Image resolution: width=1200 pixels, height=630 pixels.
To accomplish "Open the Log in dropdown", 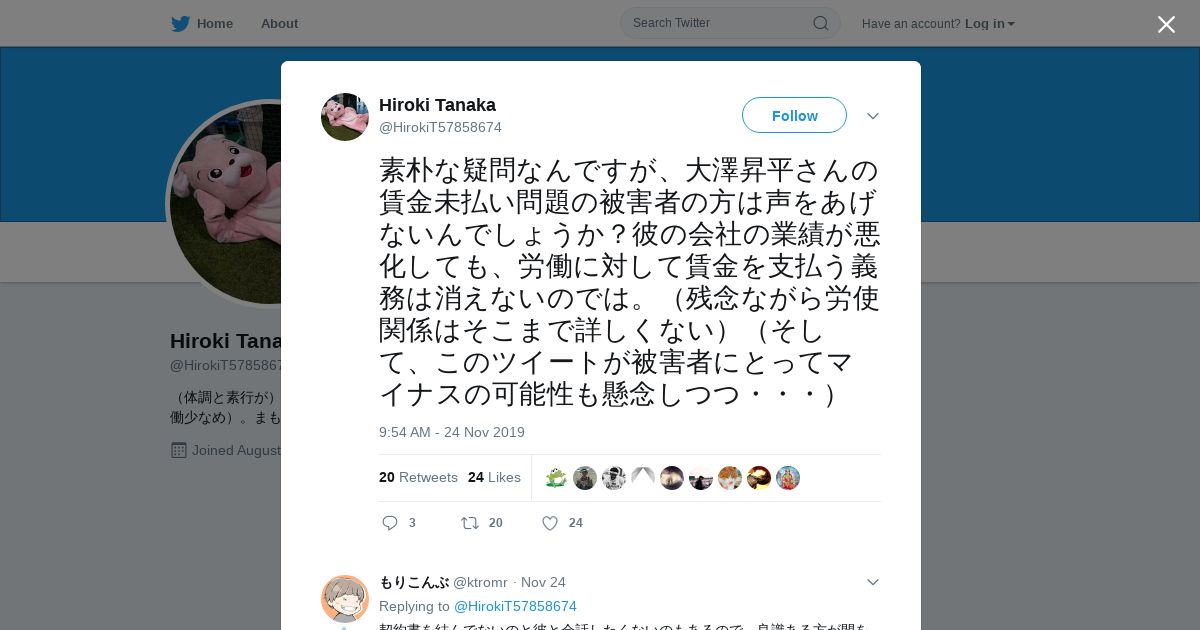I will pos(990,24).
